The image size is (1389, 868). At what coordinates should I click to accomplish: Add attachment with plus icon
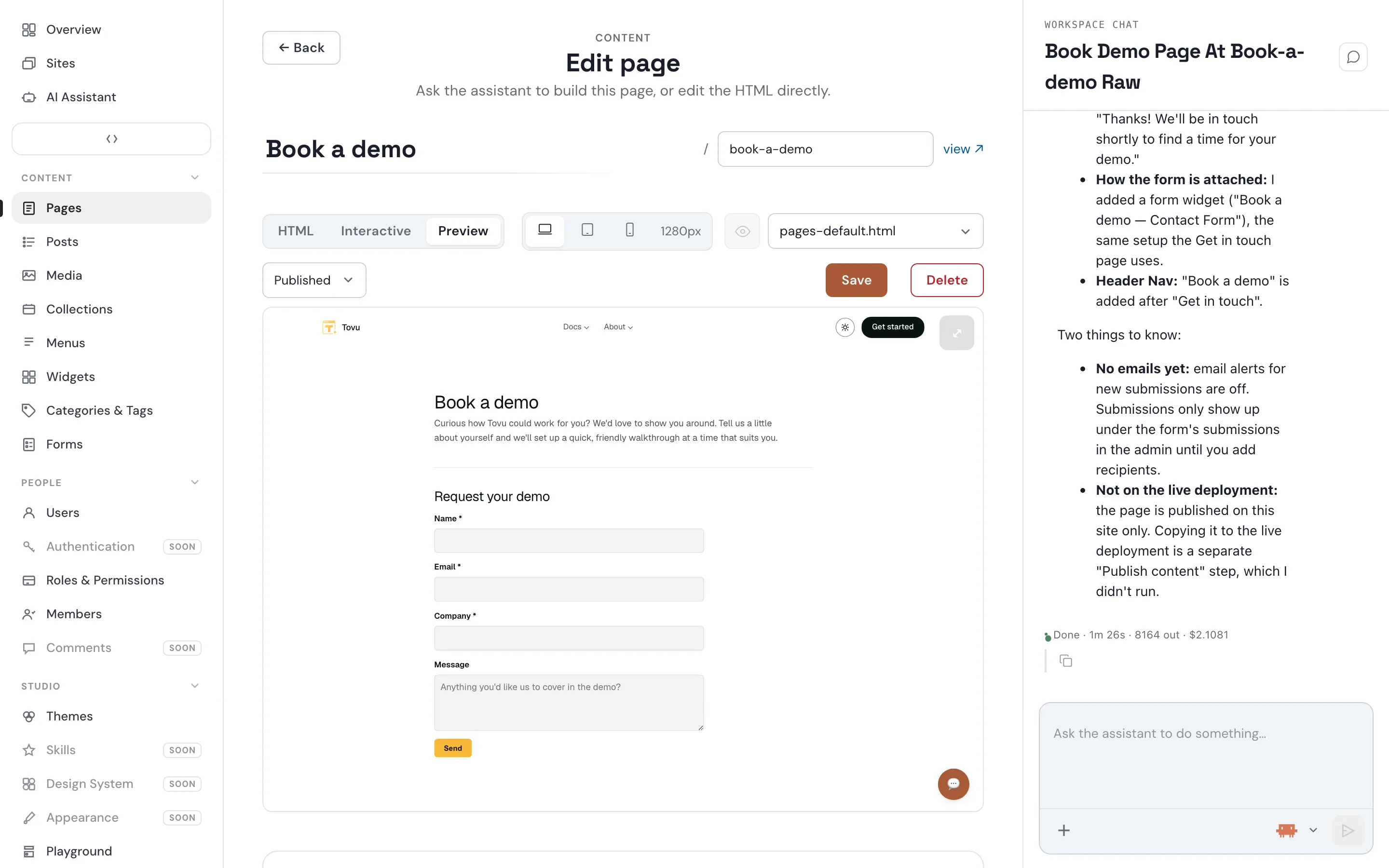click(x=1063, y=831)
